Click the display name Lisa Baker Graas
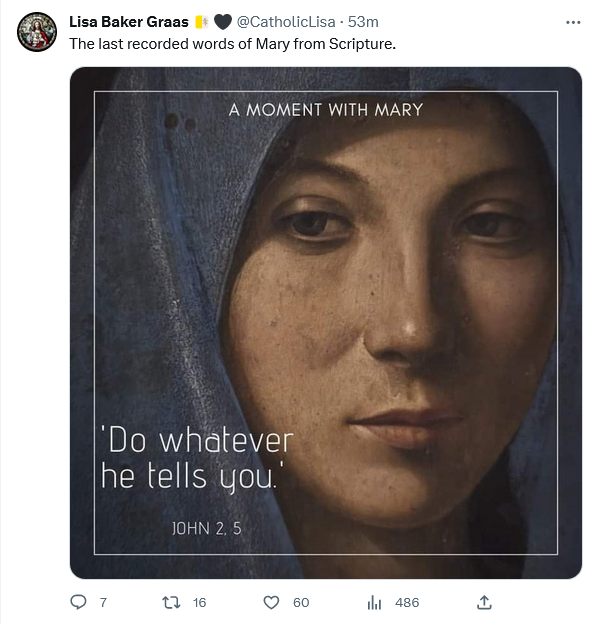This screenshot has height=624, width=598. (129, 22)
